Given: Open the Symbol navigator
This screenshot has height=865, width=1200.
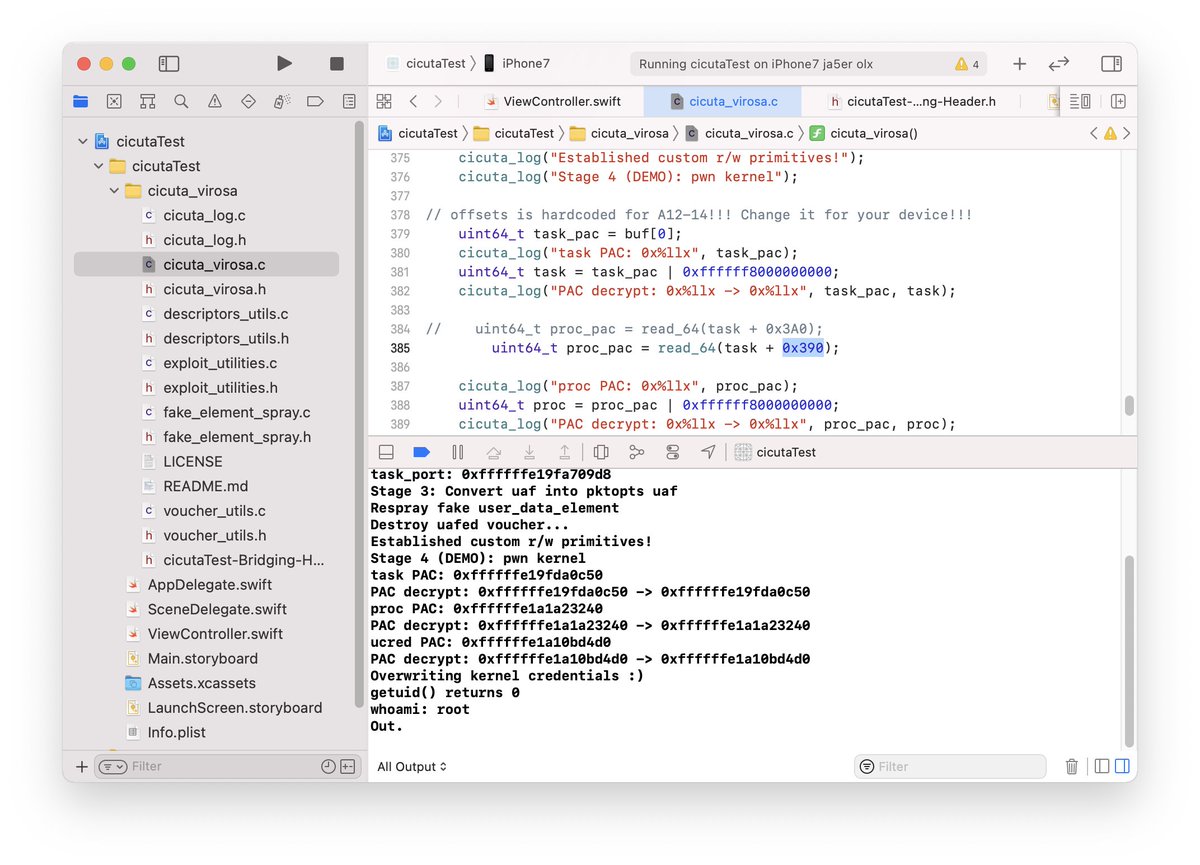Looking at the screenshot, I should pyautogui.click(x=148, y=101).
